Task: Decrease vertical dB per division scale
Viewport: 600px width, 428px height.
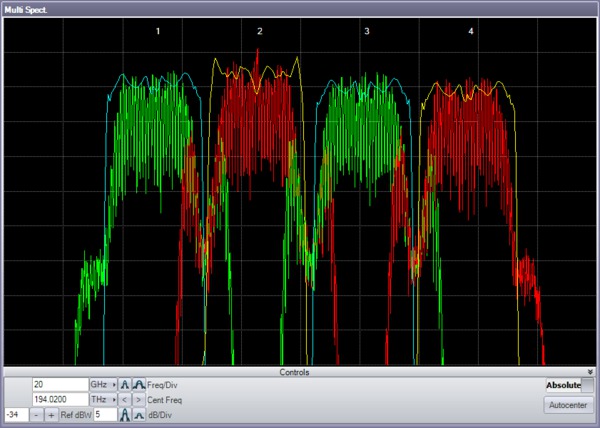Action: pos(139,415)
